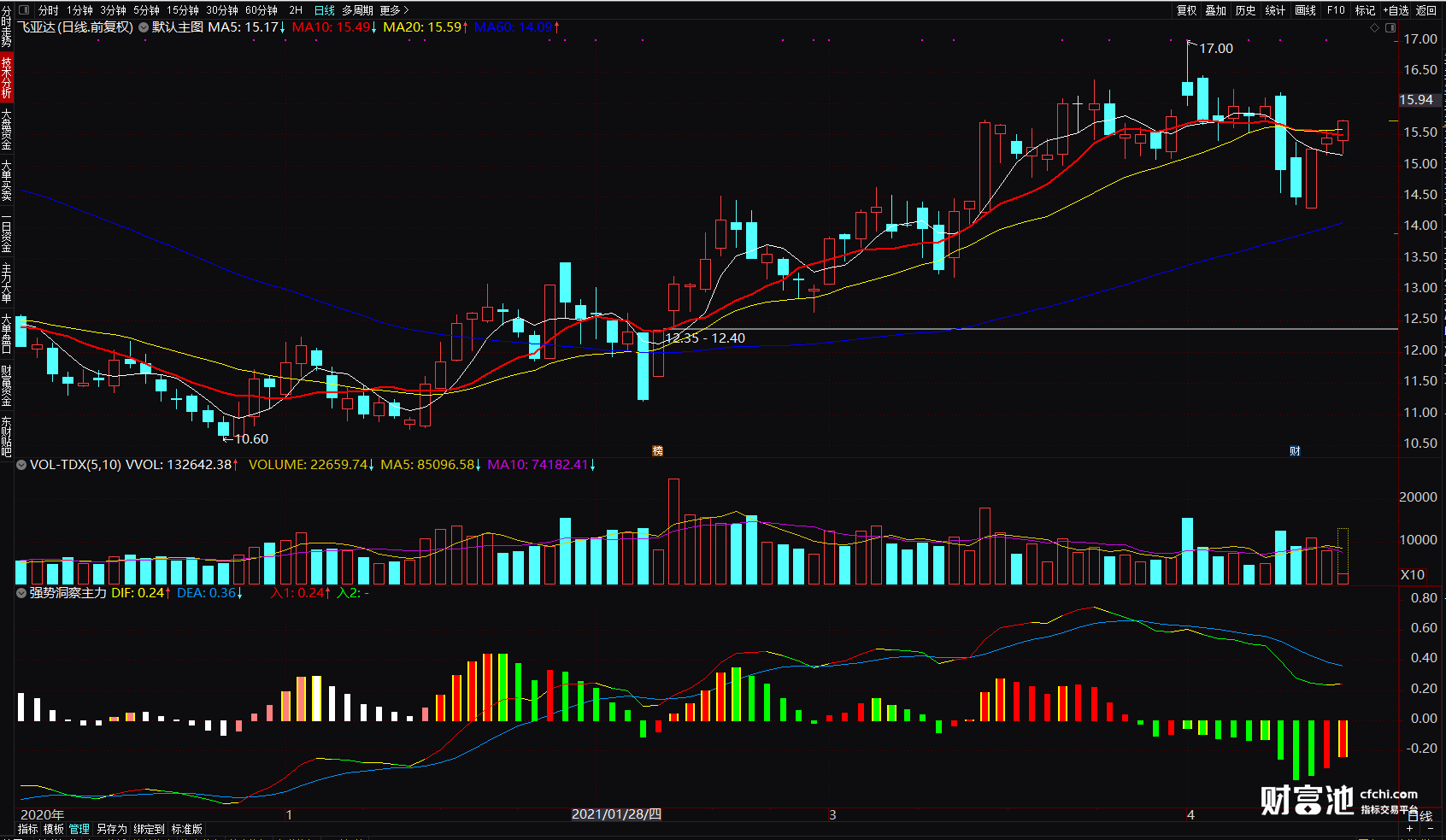The width and height of the screenshot is (1446, 840).
Task: Open the 分时走势 sidebar tab
Action: (x=6, y=26)
